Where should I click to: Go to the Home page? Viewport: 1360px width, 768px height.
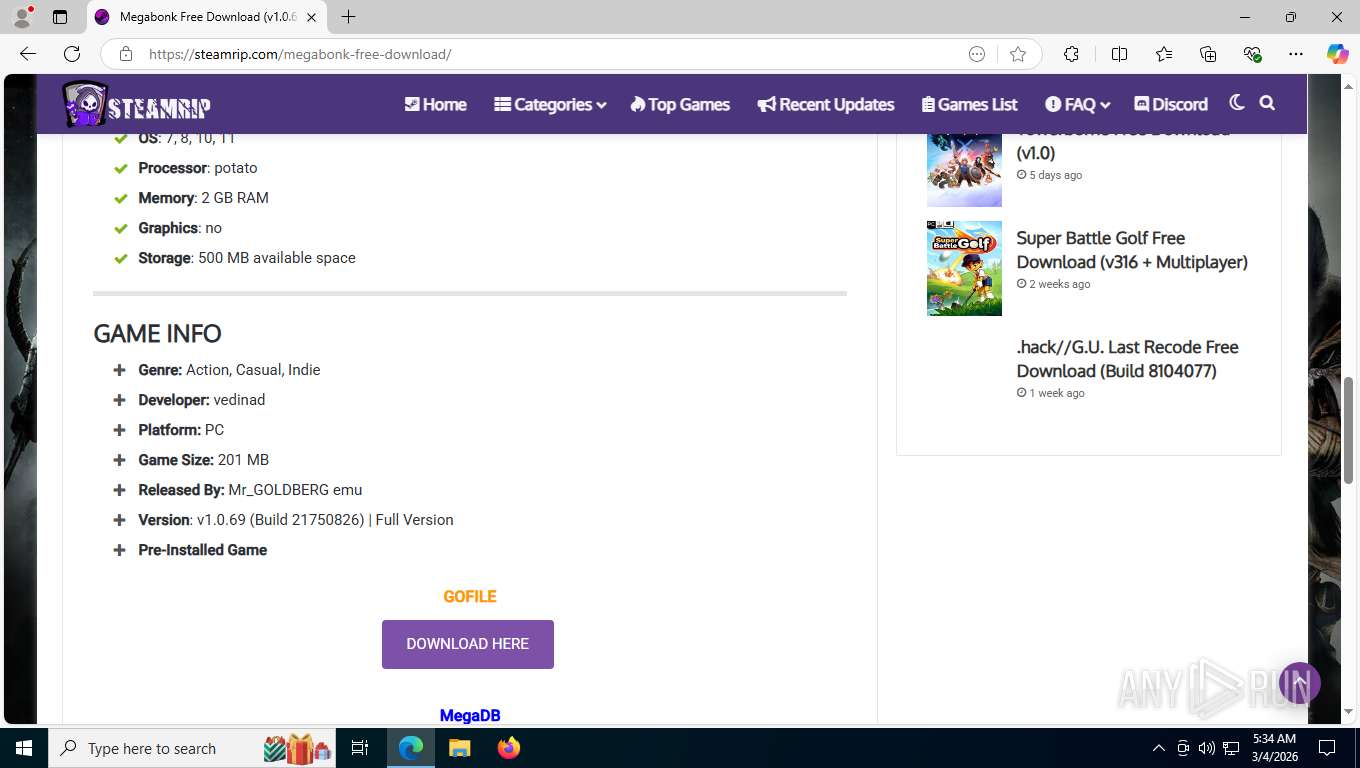[435, 104]
